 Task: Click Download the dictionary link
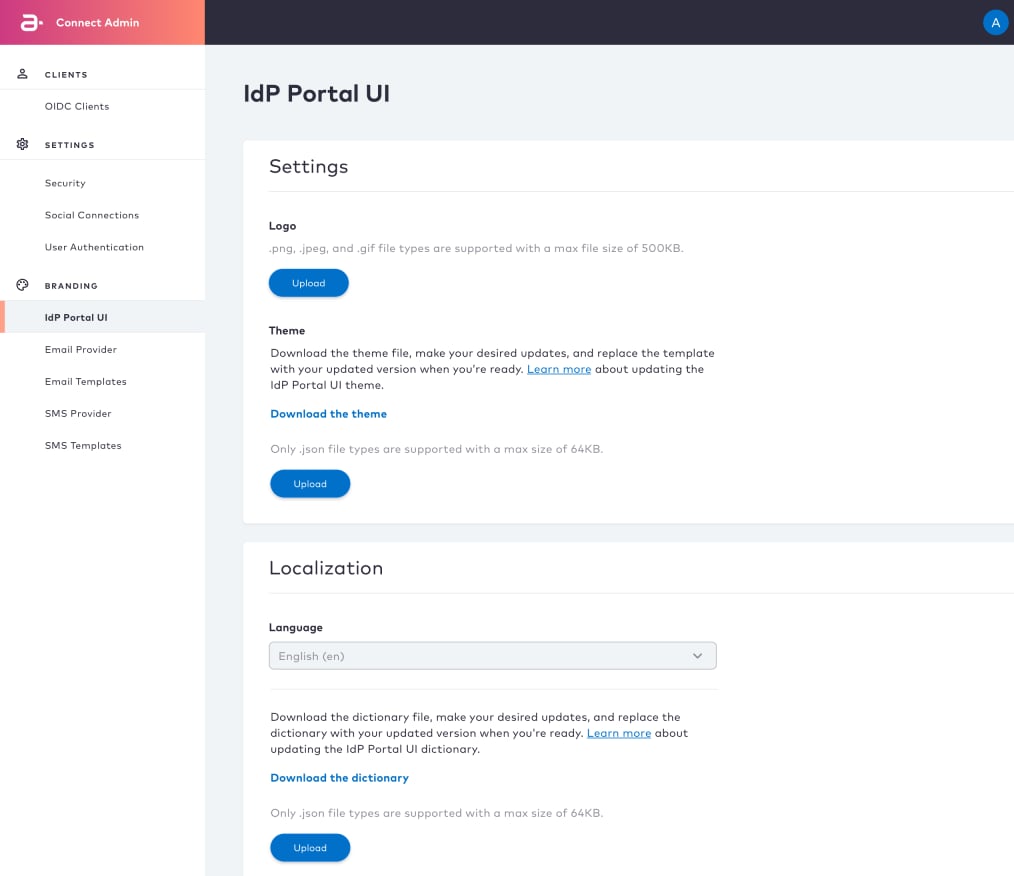340,778
